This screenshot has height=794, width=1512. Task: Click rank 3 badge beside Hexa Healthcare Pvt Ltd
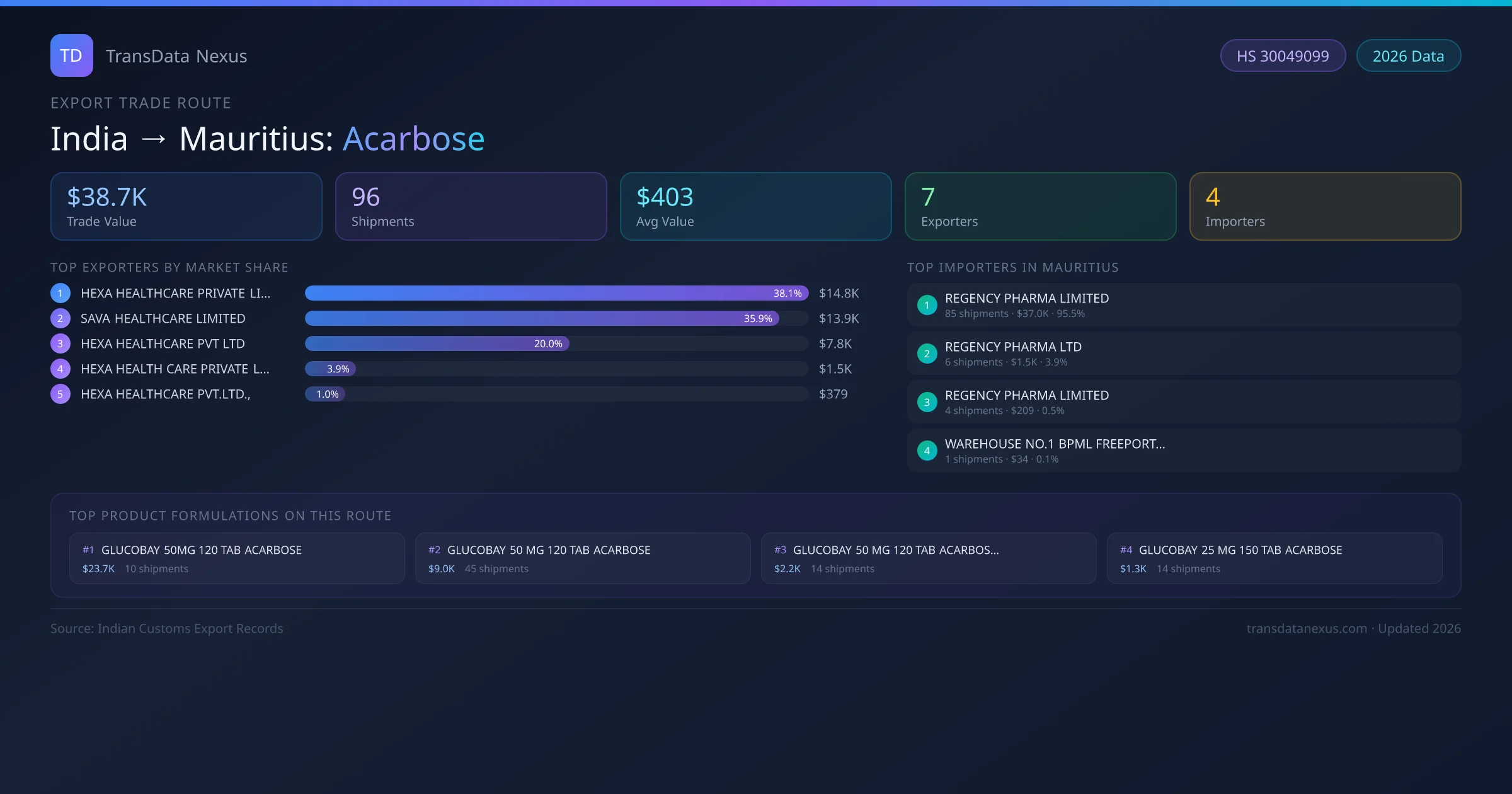[60, 343]
